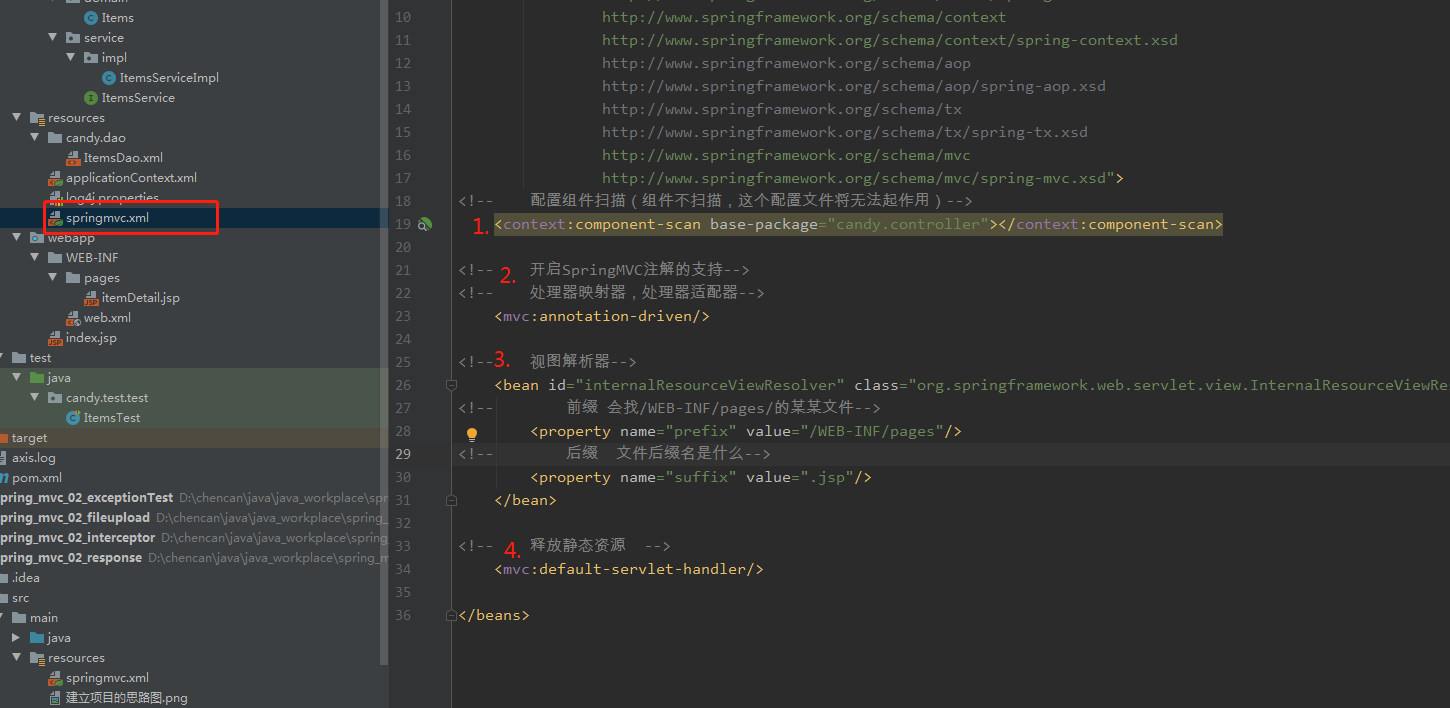Collapse the candy.test.test package node
This screenshot has width=1450, height=708.
(x=35, y=398)
